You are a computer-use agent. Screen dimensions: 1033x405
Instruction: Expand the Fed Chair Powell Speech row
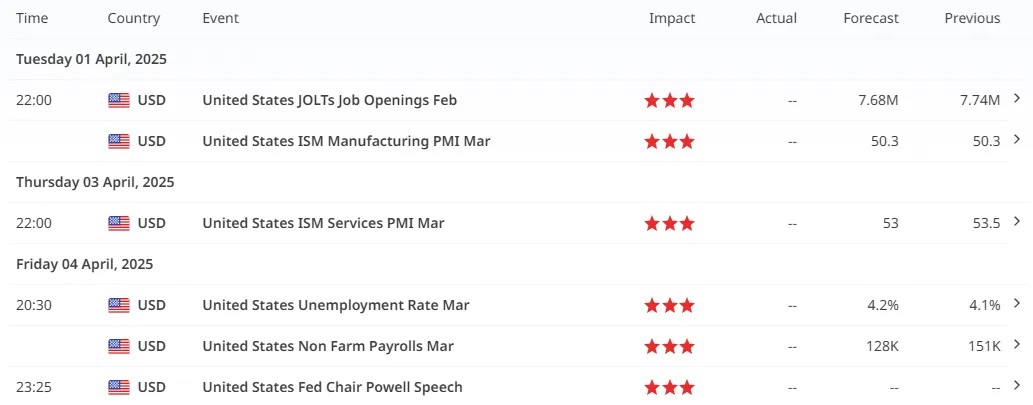pos(1017,386)
